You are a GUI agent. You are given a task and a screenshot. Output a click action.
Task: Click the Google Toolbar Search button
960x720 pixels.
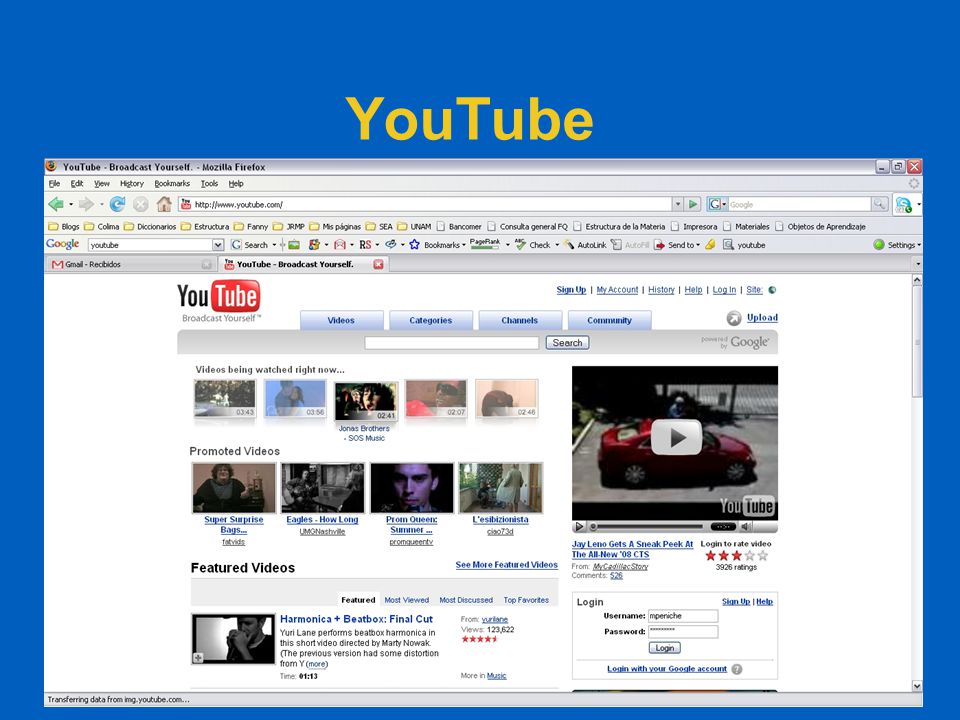(250, 245)
